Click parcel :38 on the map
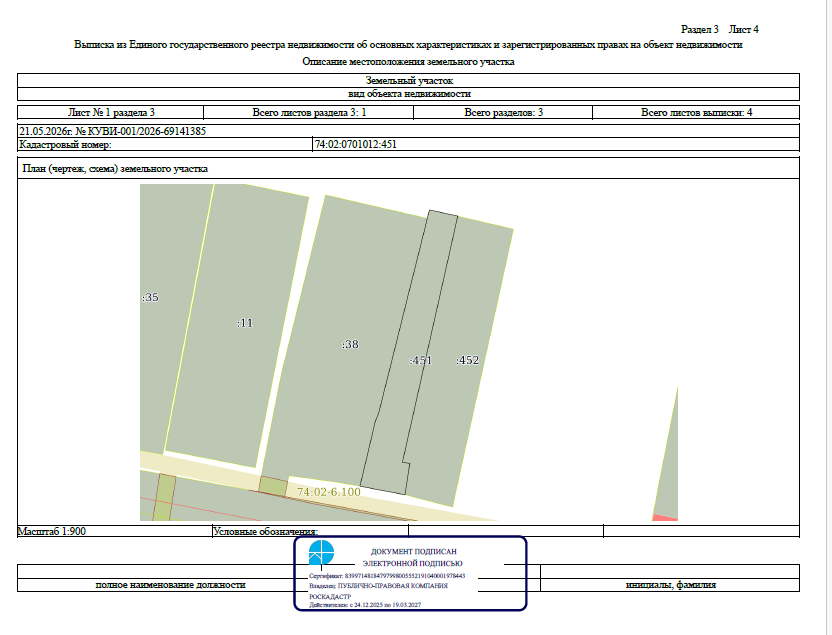The height and width of the screenshot is (635, 832). (x=350, y=344)
